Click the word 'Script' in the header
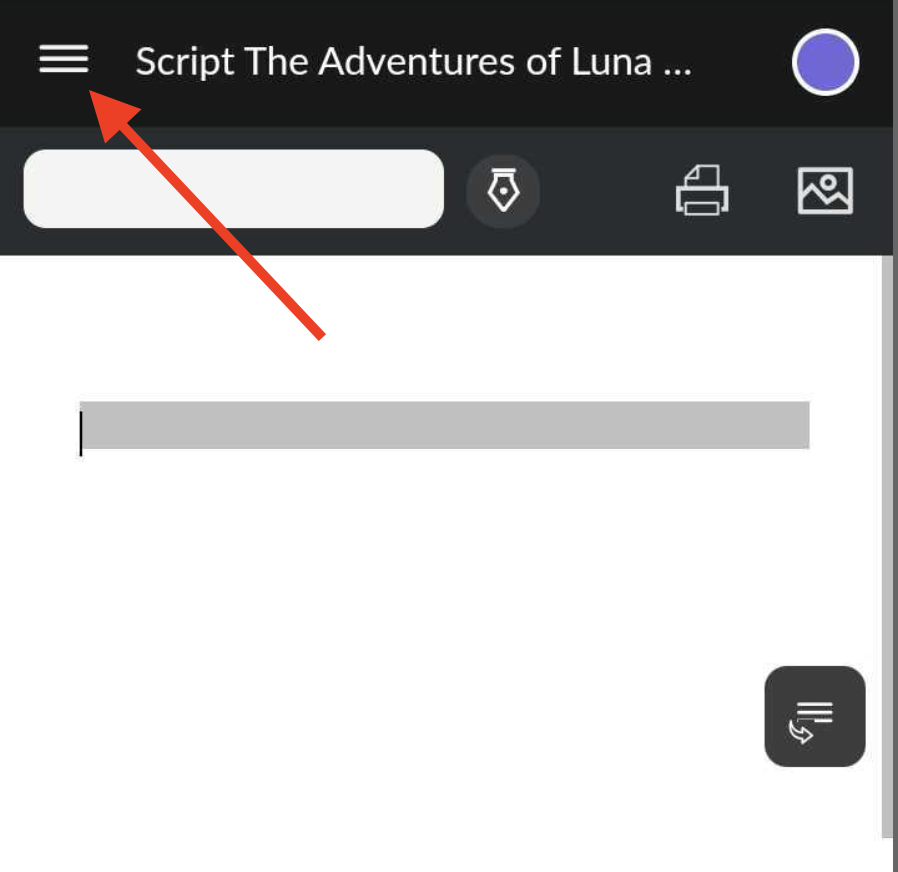The width and height of the screenshot is (898, 872). (x=185, y=62)
